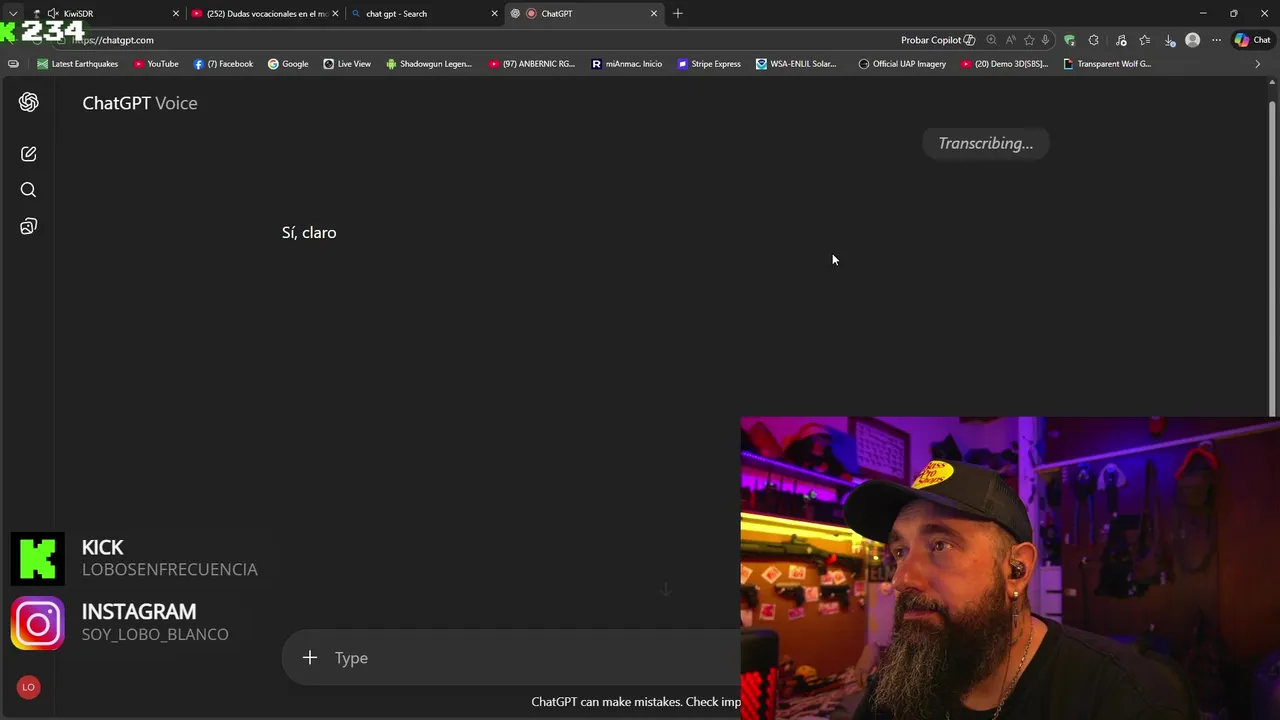
Task: Open the media control music note icon
Action: point(1121,40)
